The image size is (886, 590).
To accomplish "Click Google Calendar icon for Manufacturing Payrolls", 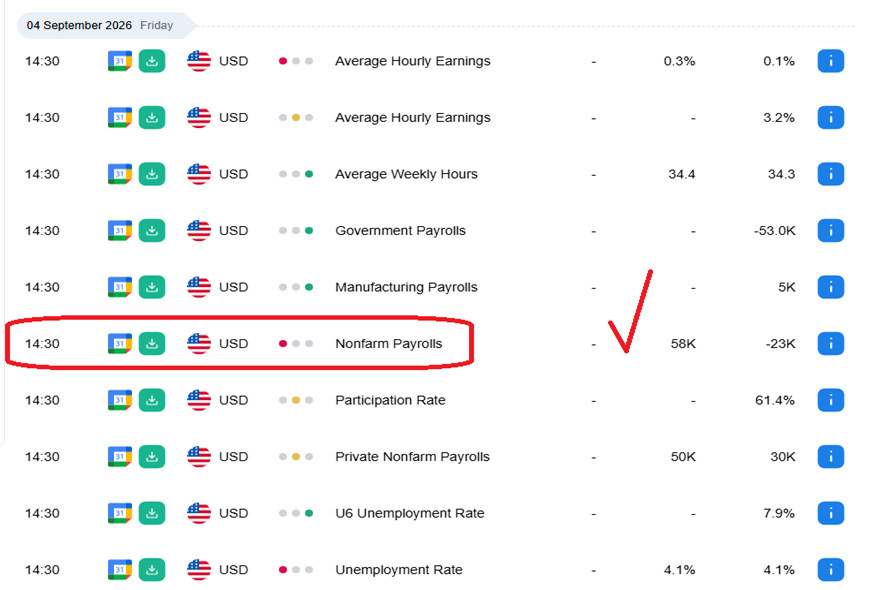I will click(x=120, y=287).
